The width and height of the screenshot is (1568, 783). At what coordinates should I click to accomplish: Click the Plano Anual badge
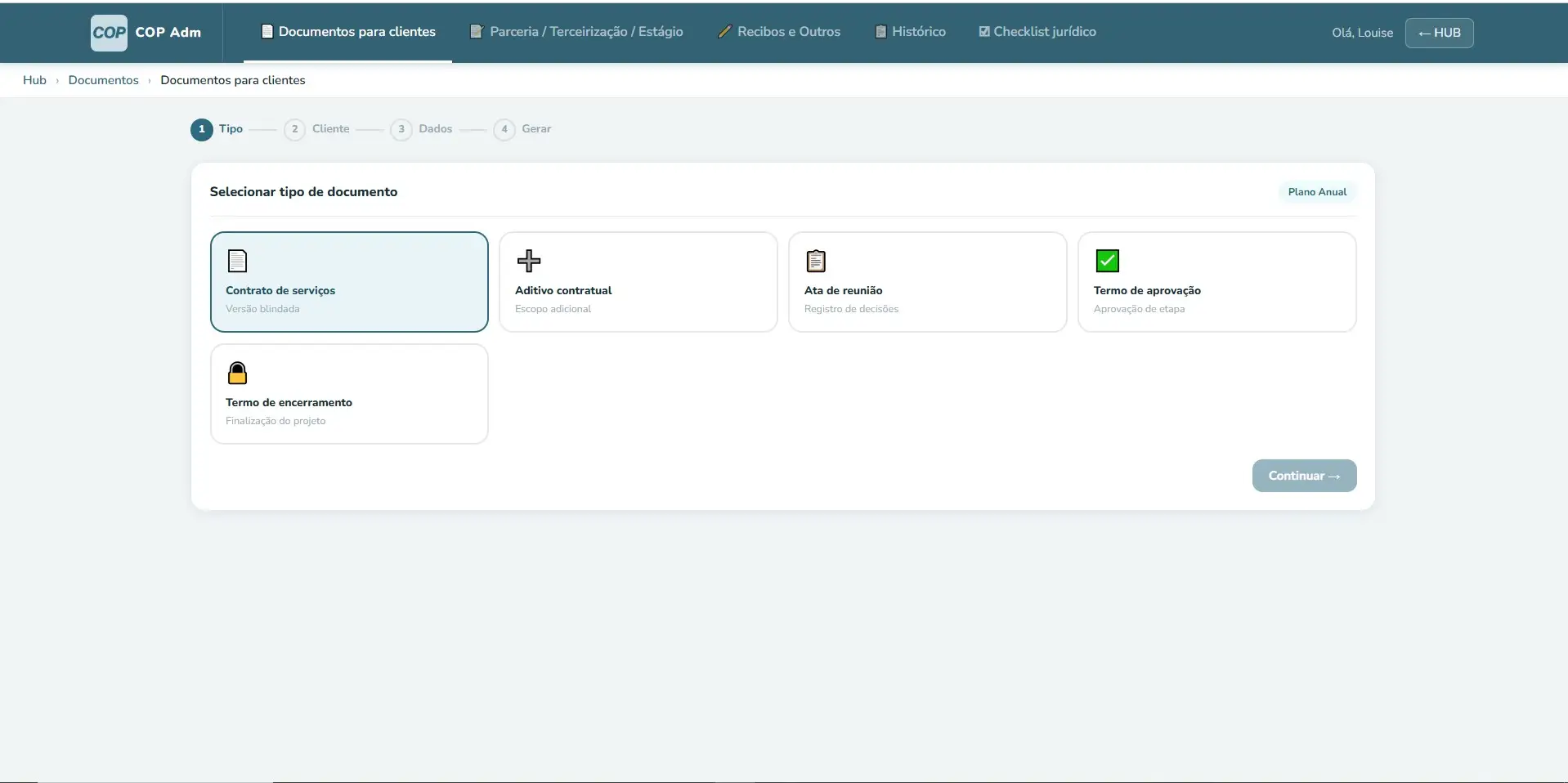[1316, 192]
